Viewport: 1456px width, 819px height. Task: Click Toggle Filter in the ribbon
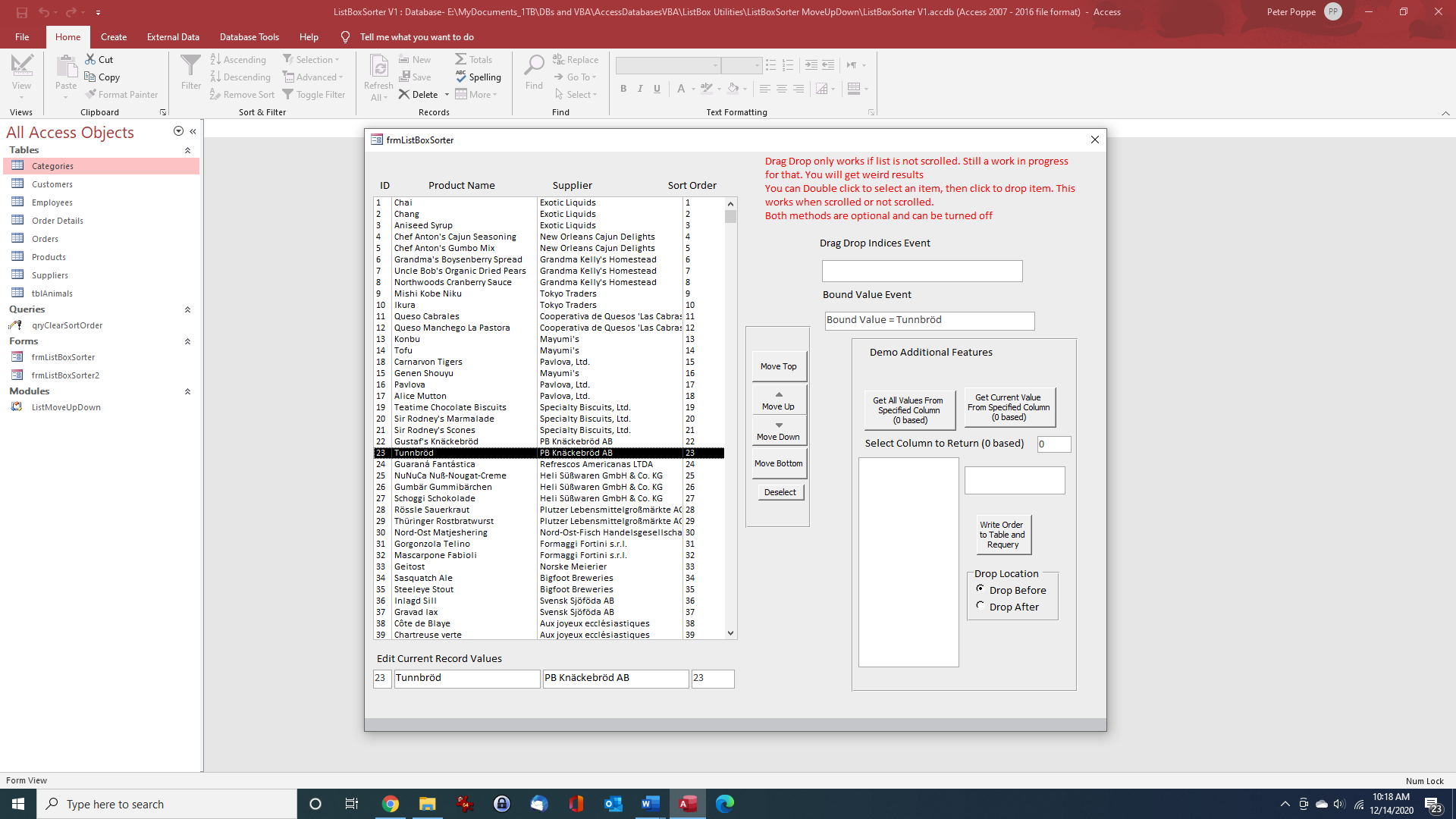(314, 95)
